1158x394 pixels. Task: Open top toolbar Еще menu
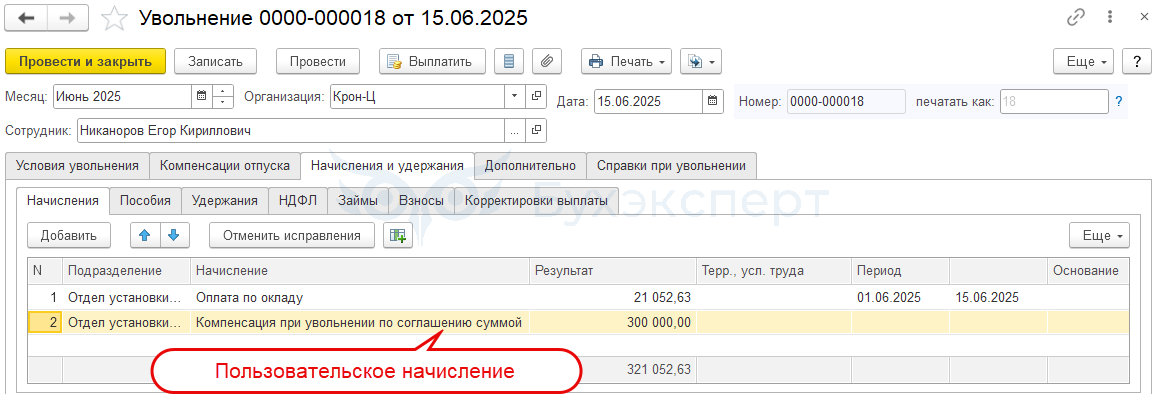(x=1083, y=61)
